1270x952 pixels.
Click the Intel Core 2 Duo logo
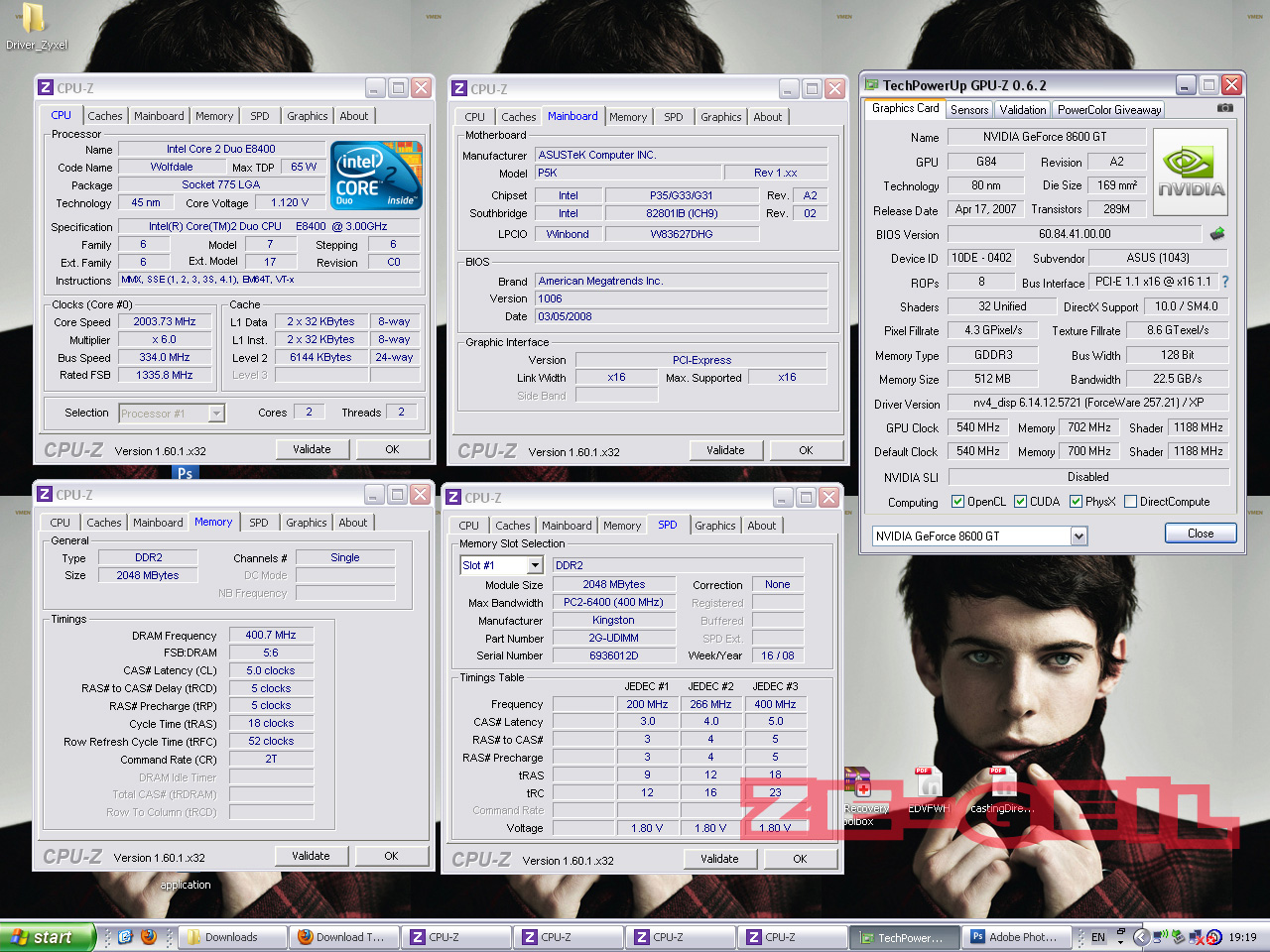(x=376, y=176)
